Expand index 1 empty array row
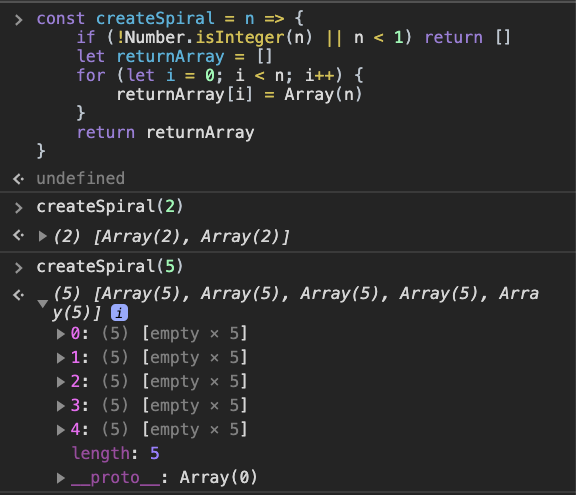 [x=61, y=358]
